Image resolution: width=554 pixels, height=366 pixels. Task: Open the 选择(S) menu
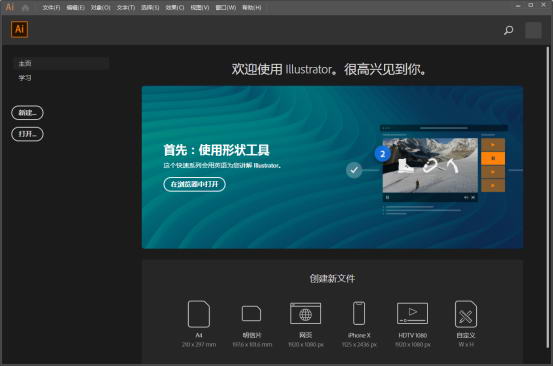point(150,7)
